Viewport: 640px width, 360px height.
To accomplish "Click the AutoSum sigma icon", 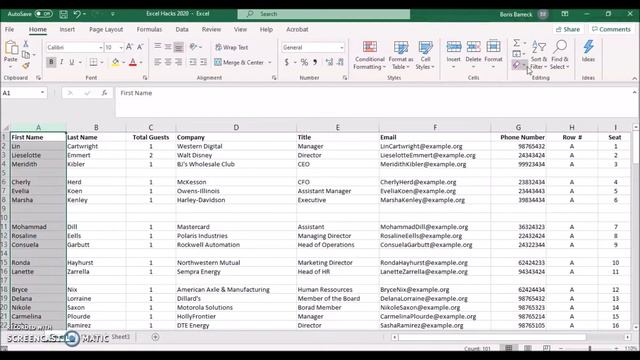I will pos(517,43).
